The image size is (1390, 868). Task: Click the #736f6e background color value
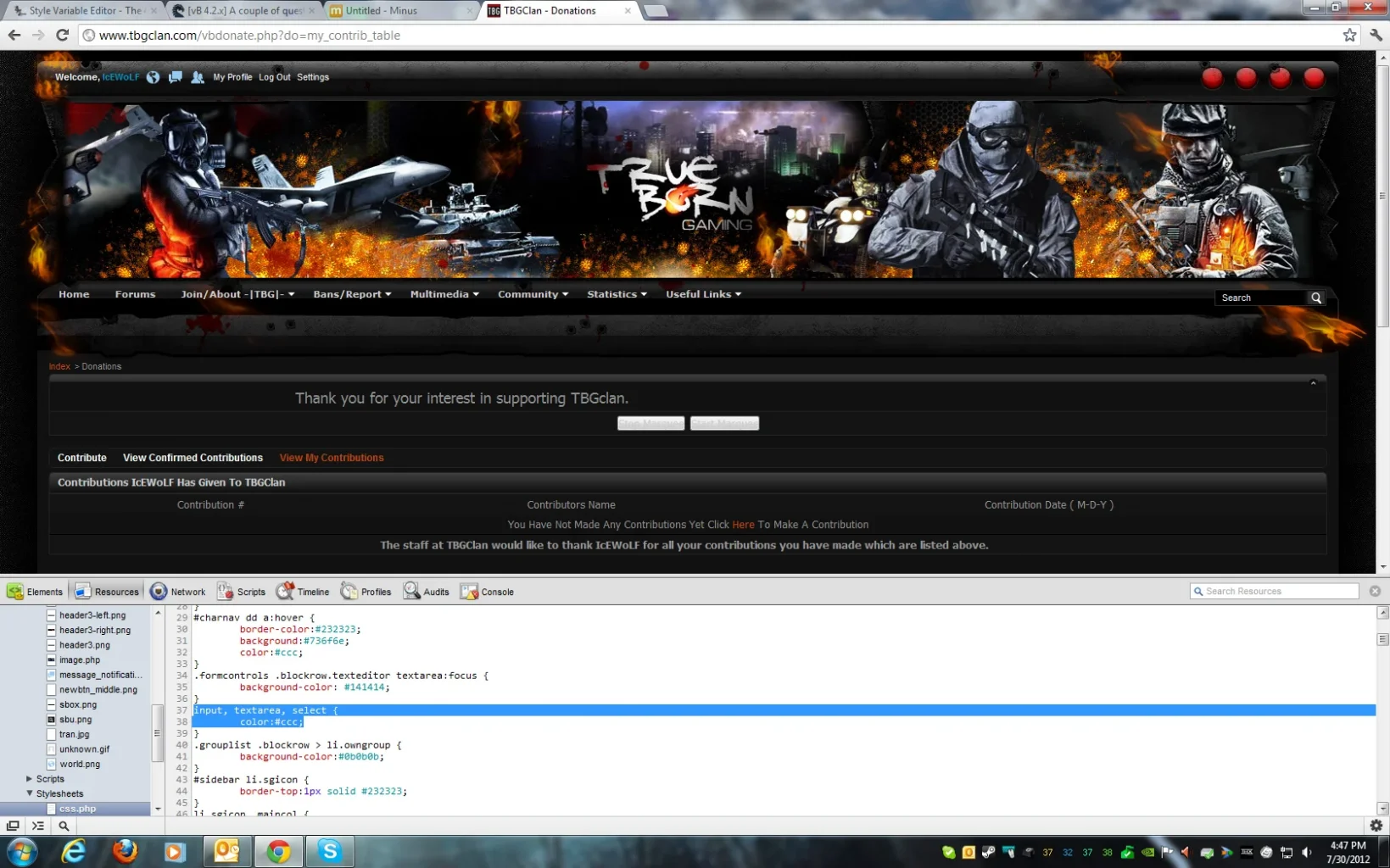(x=324, y=641)
